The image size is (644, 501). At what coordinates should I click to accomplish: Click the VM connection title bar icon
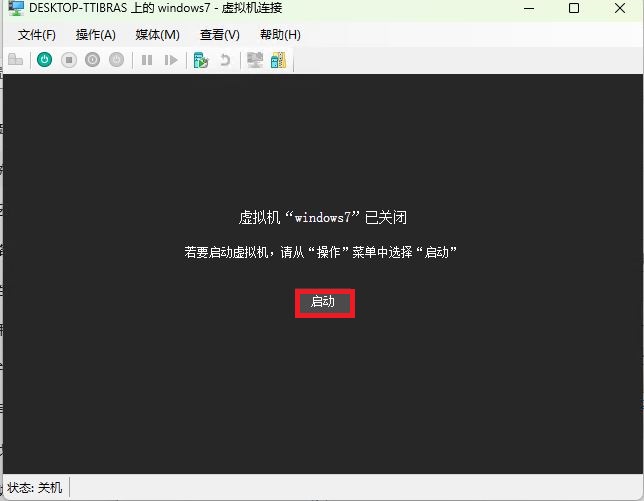click(x=16, y=8)
